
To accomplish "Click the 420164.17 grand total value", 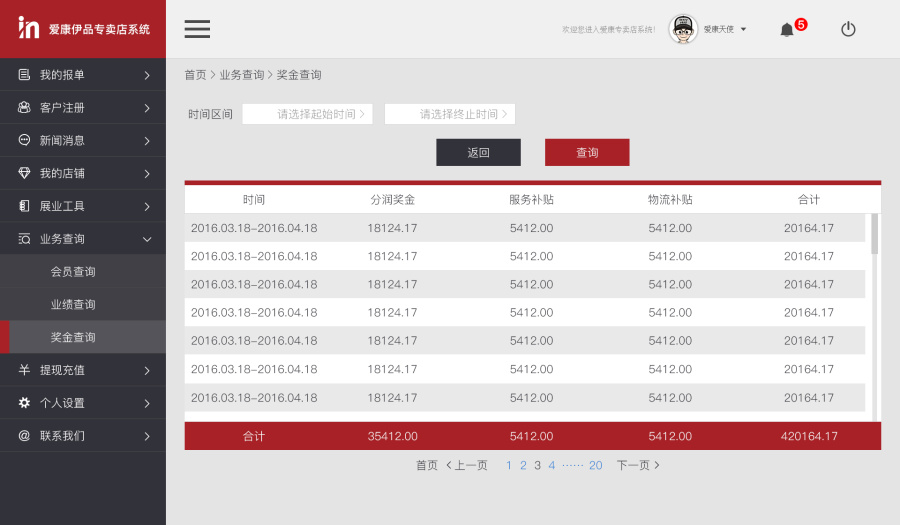I will click(x=809, y=436).
